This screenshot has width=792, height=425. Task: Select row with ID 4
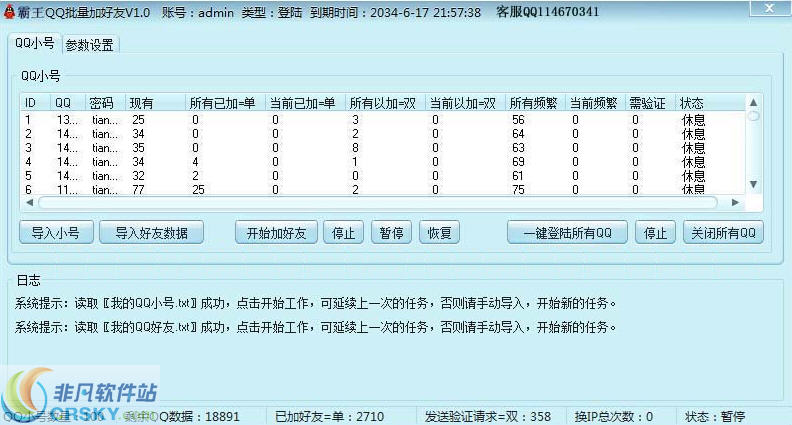tap(382, 162)
